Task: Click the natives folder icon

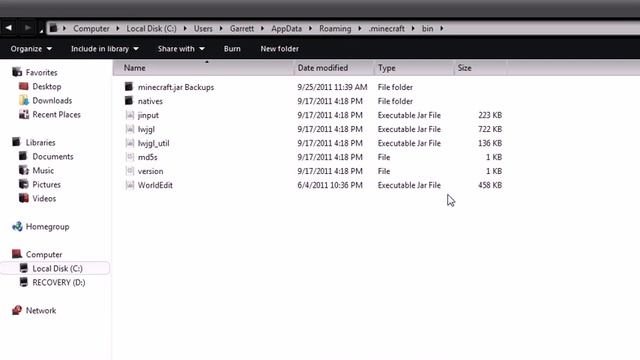Action: coord(129,100)
